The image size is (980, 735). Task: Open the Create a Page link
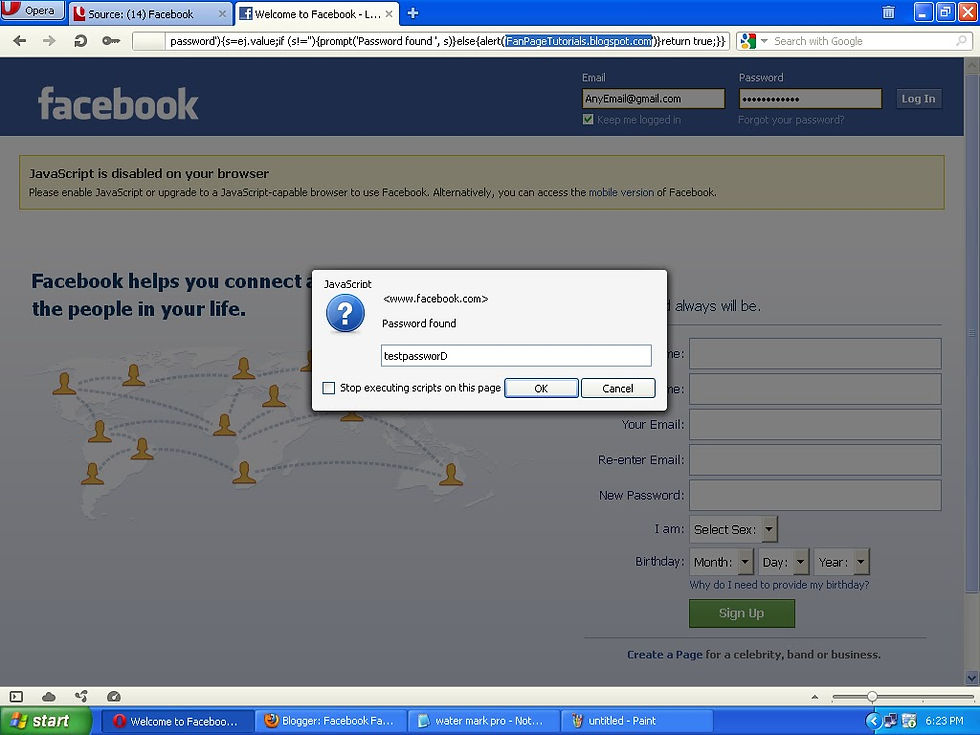[x=664, y=654]
